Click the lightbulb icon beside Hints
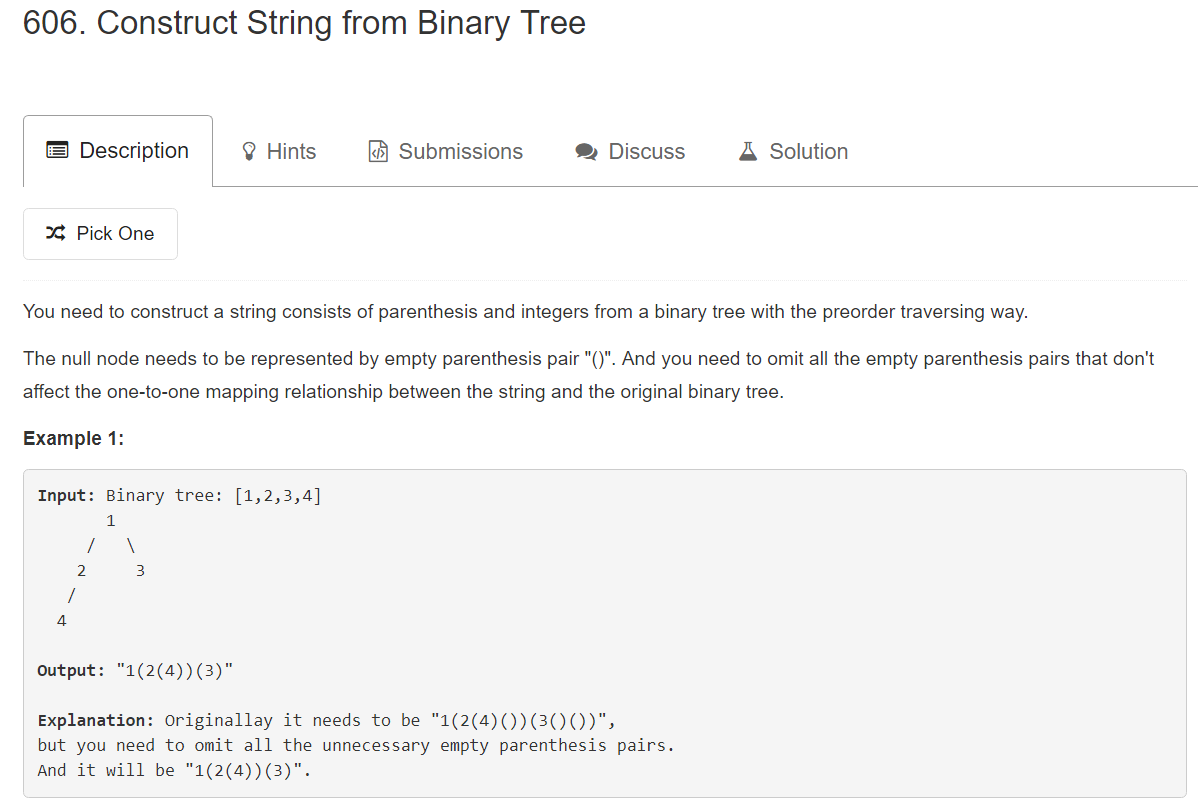This screenshot has height=806, width=1198. pyautogui.click(x=250, y=152)
